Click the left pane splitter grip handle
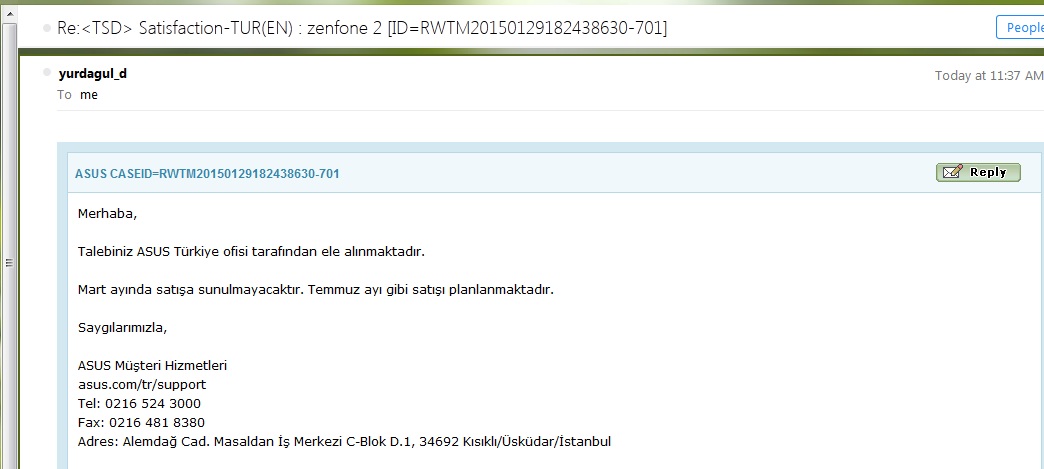 (x=9, y=262)
